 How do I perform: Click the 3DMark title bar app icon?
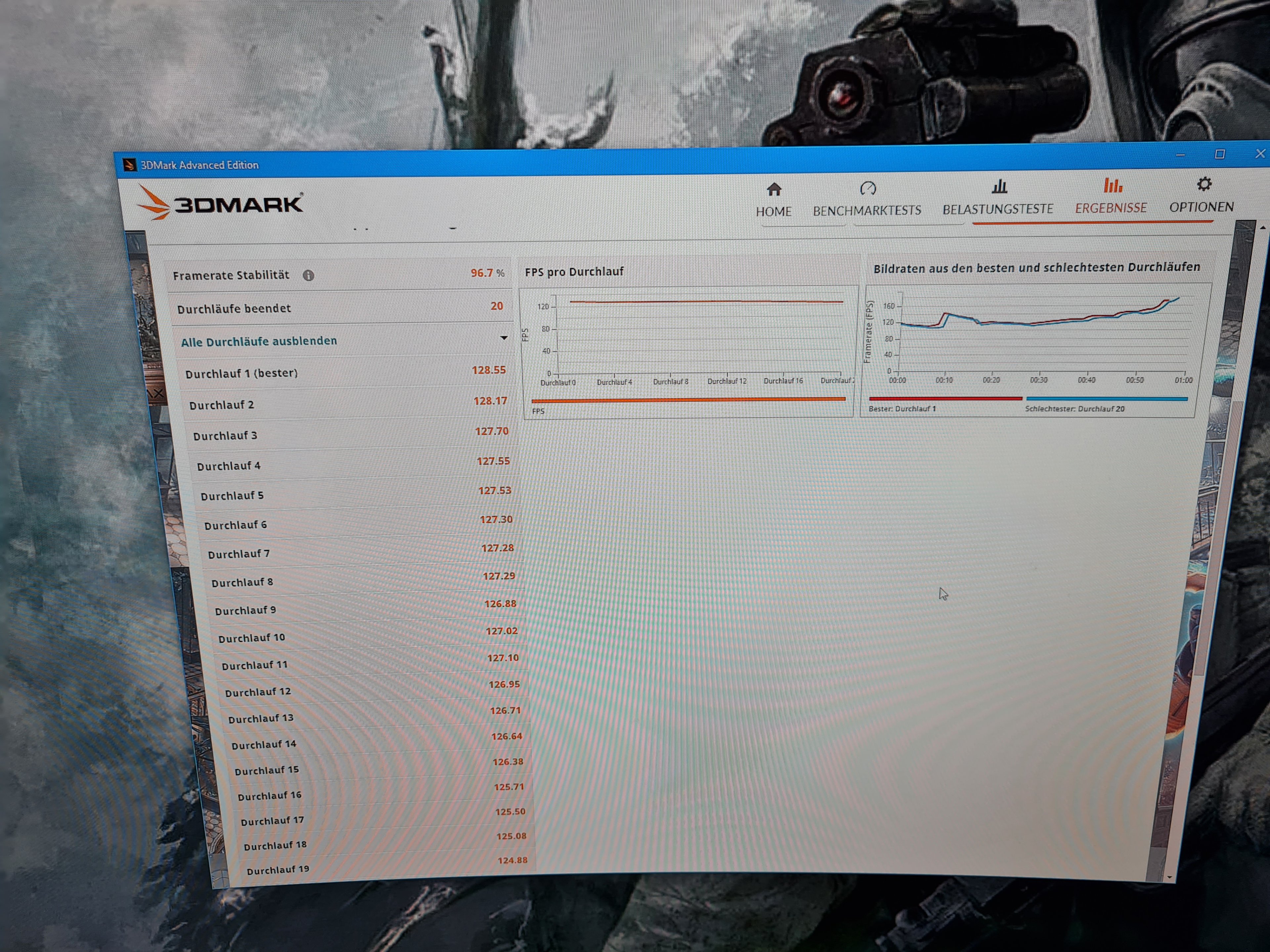(x=130, y=165)
